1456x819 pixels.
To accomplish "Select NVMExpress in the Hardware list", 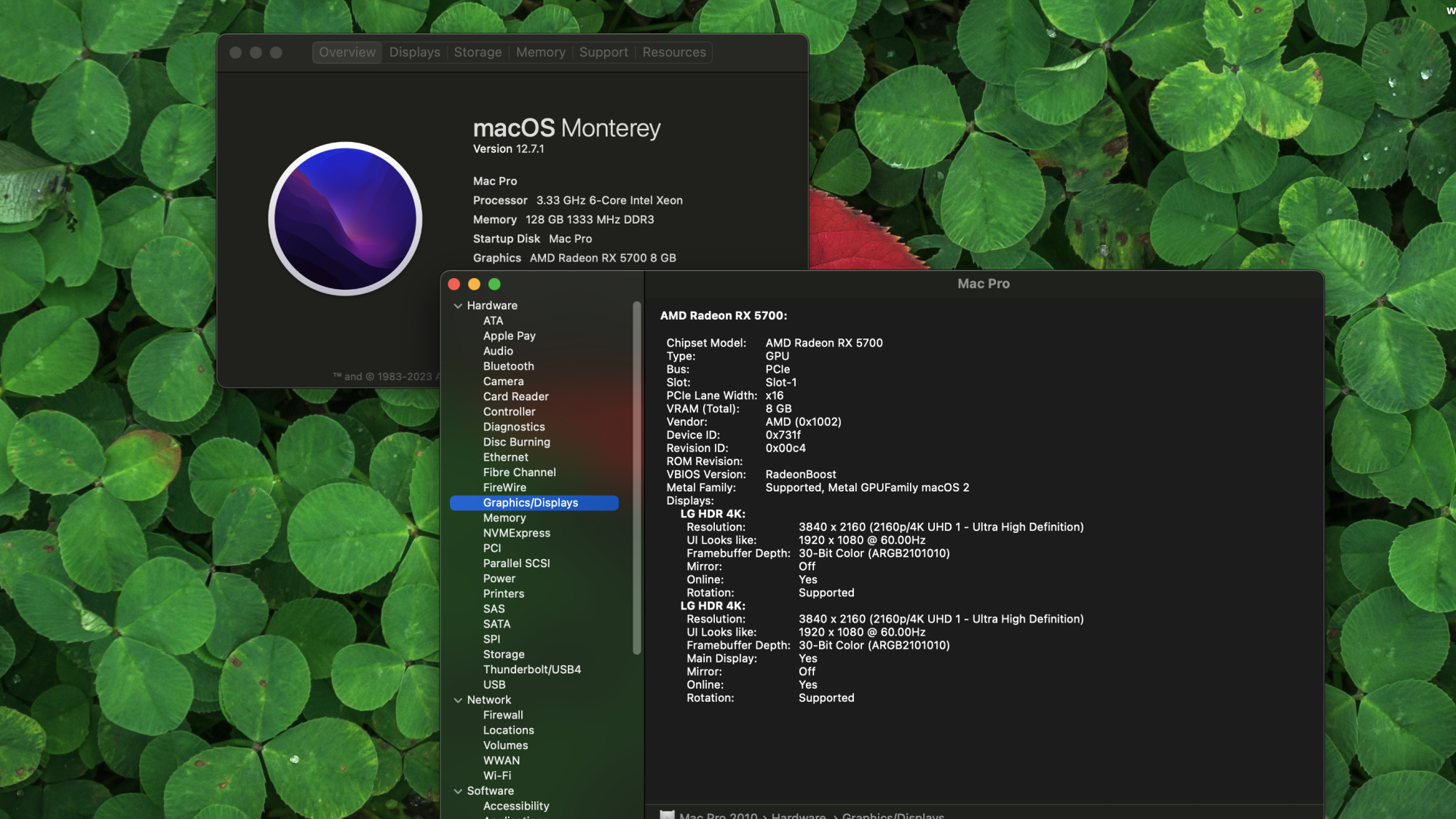I will (516, 533).
